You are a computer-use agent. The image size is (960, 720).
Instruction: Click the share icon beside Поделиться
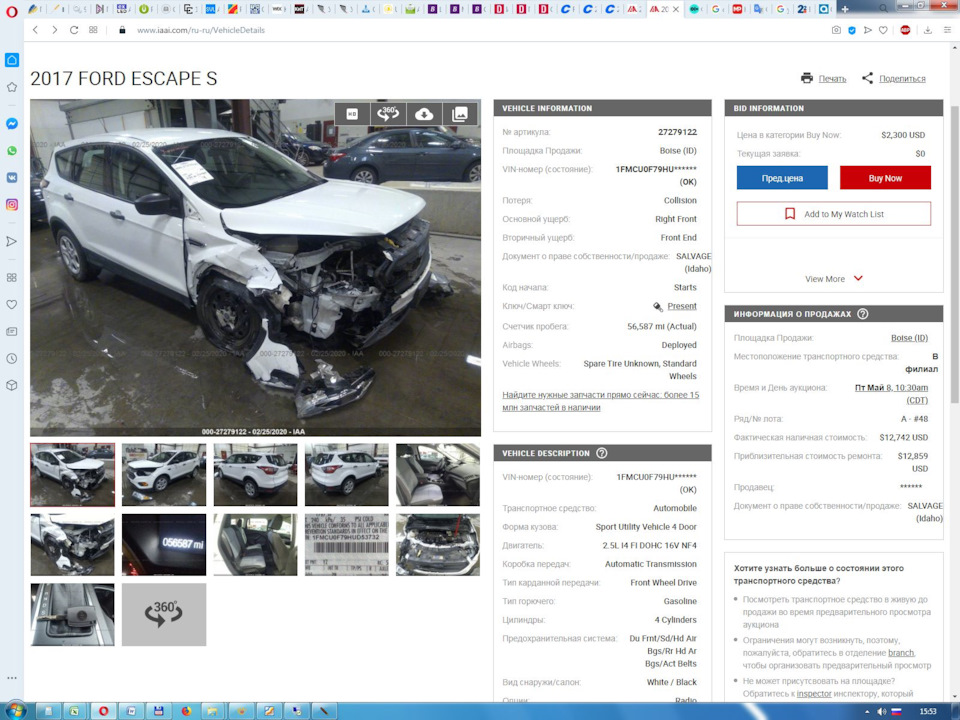(x=868, y=78)
